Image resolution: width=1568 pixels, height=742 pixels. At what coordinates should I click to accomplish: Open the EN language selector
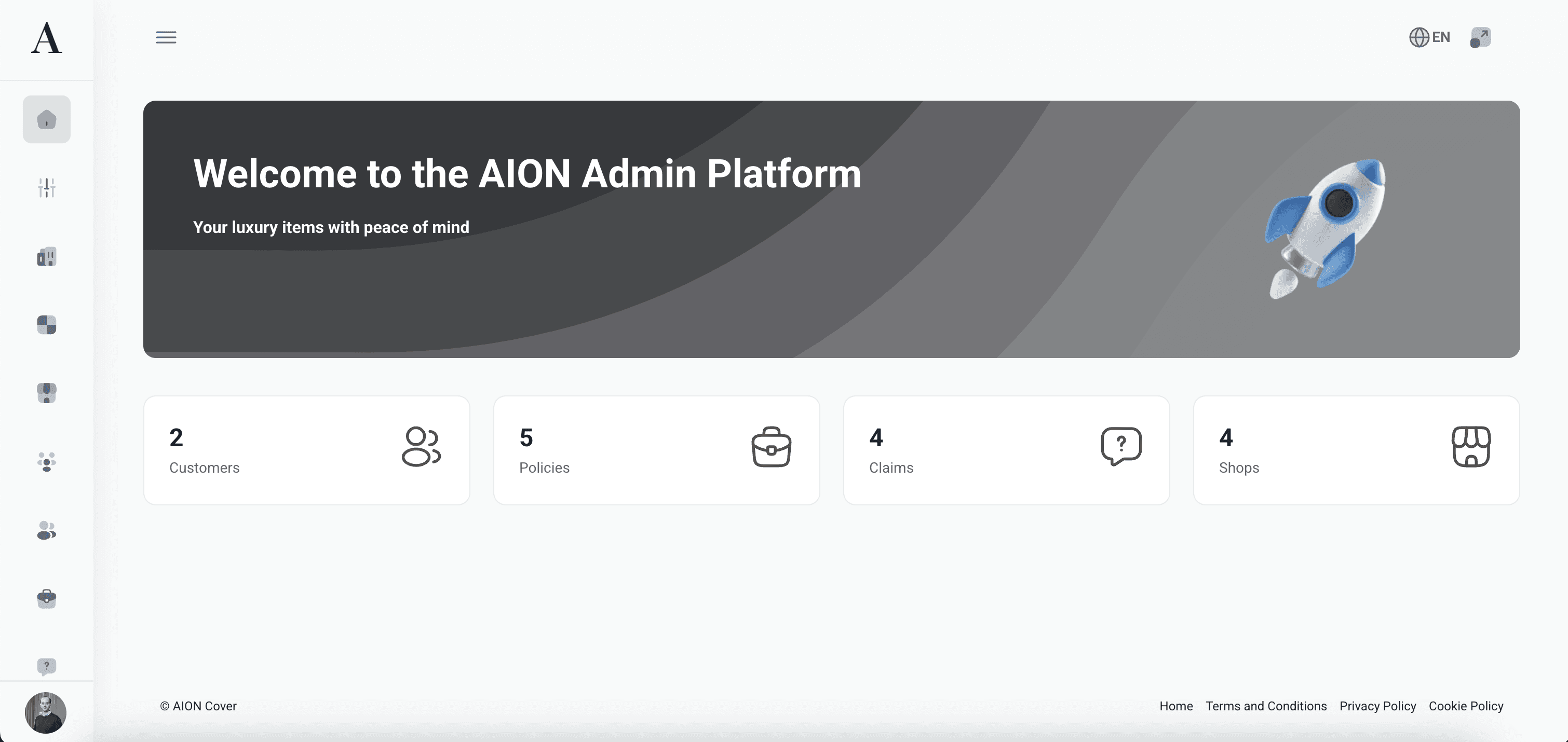pyautogui.click(x=1430, y=38)
